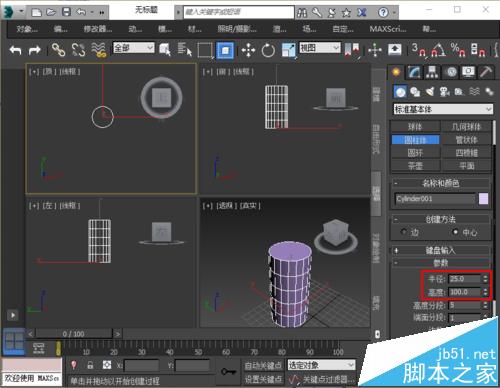500x388 pixels.
Task: Switch to the Hierarchy command panel tab
Action: coord(432,72)
